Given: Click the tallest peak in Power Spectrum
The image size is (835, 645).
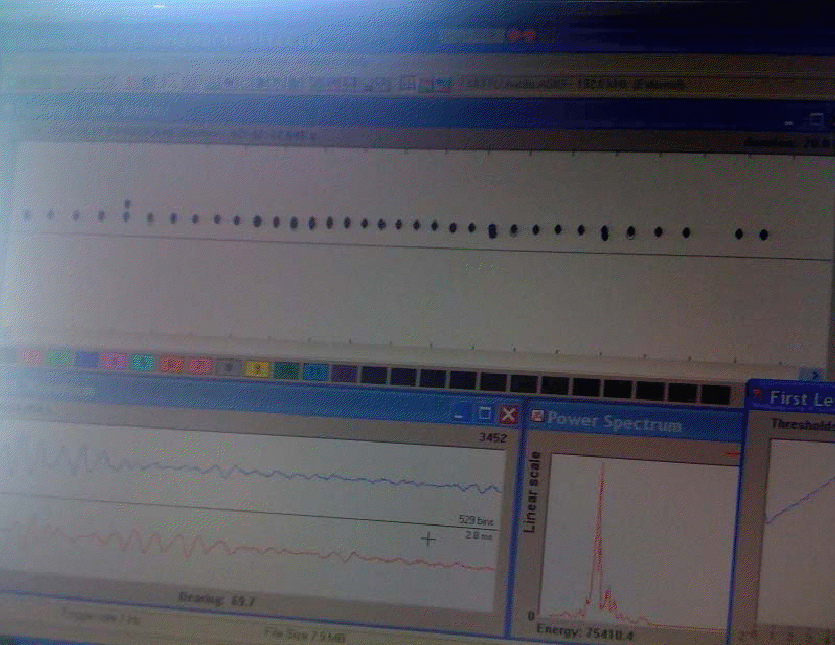Looking at the screenshot, I should tap(602, 475).
